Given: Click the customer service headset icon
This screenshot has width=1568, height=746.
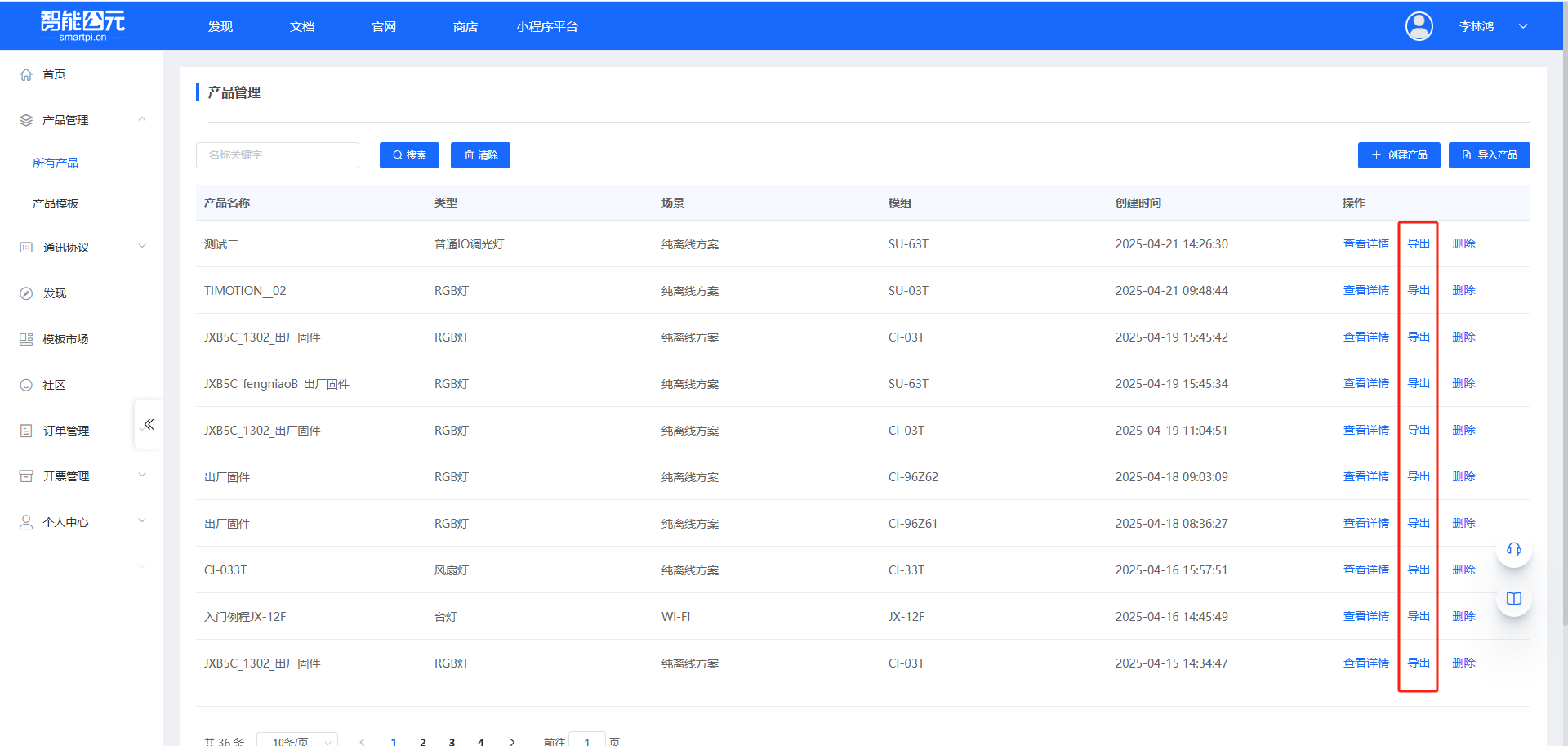Looking at the screenshot, I should (1513, 549).
